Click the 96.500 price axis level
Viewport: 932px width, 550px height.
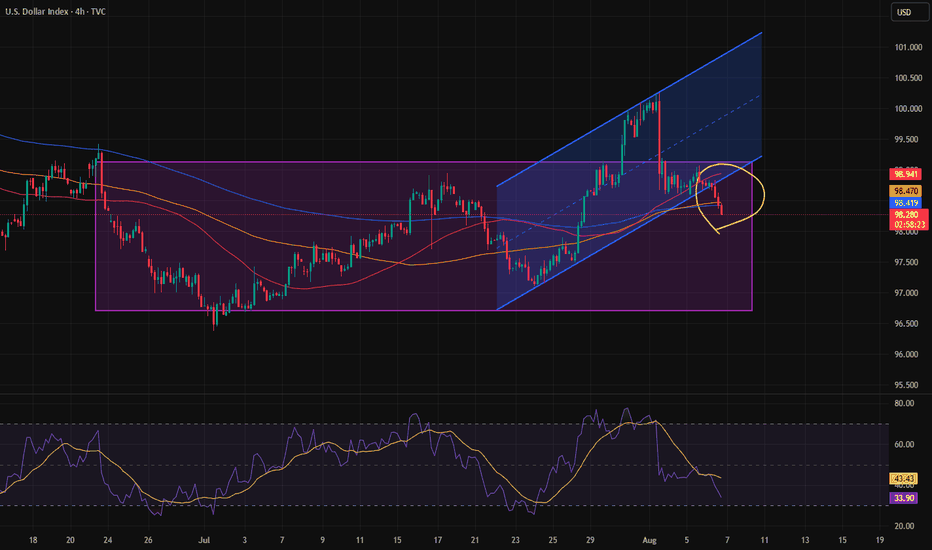908,323
